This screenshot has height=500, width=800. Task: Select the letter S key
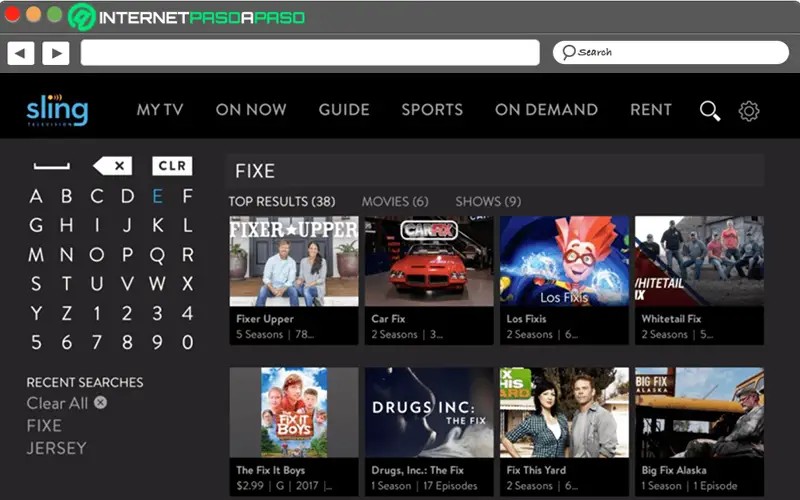pyautogui.click(x=36, y=284)
